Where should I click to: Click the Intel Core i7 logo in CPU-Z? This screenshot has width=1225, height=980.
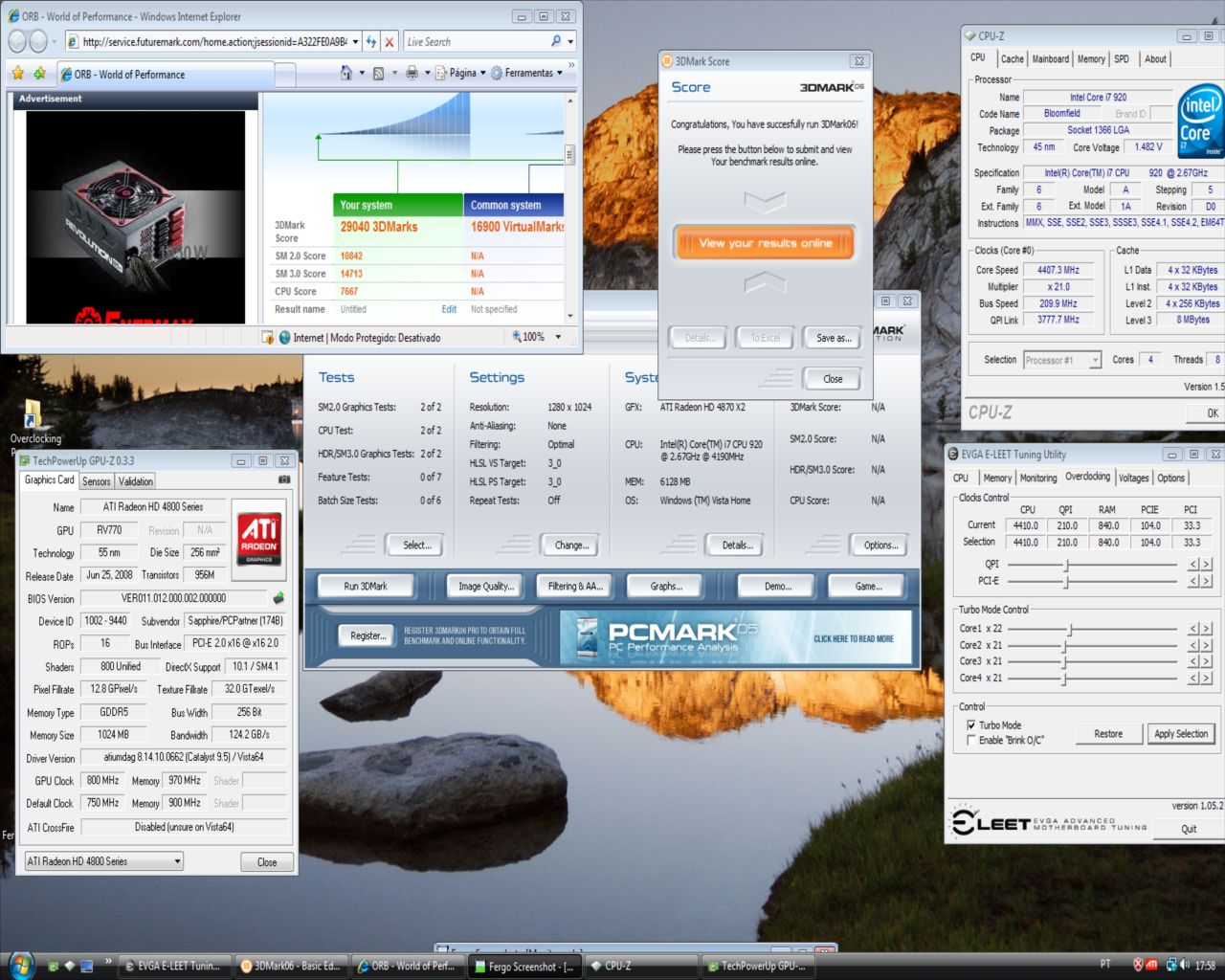click(1200, 121)
